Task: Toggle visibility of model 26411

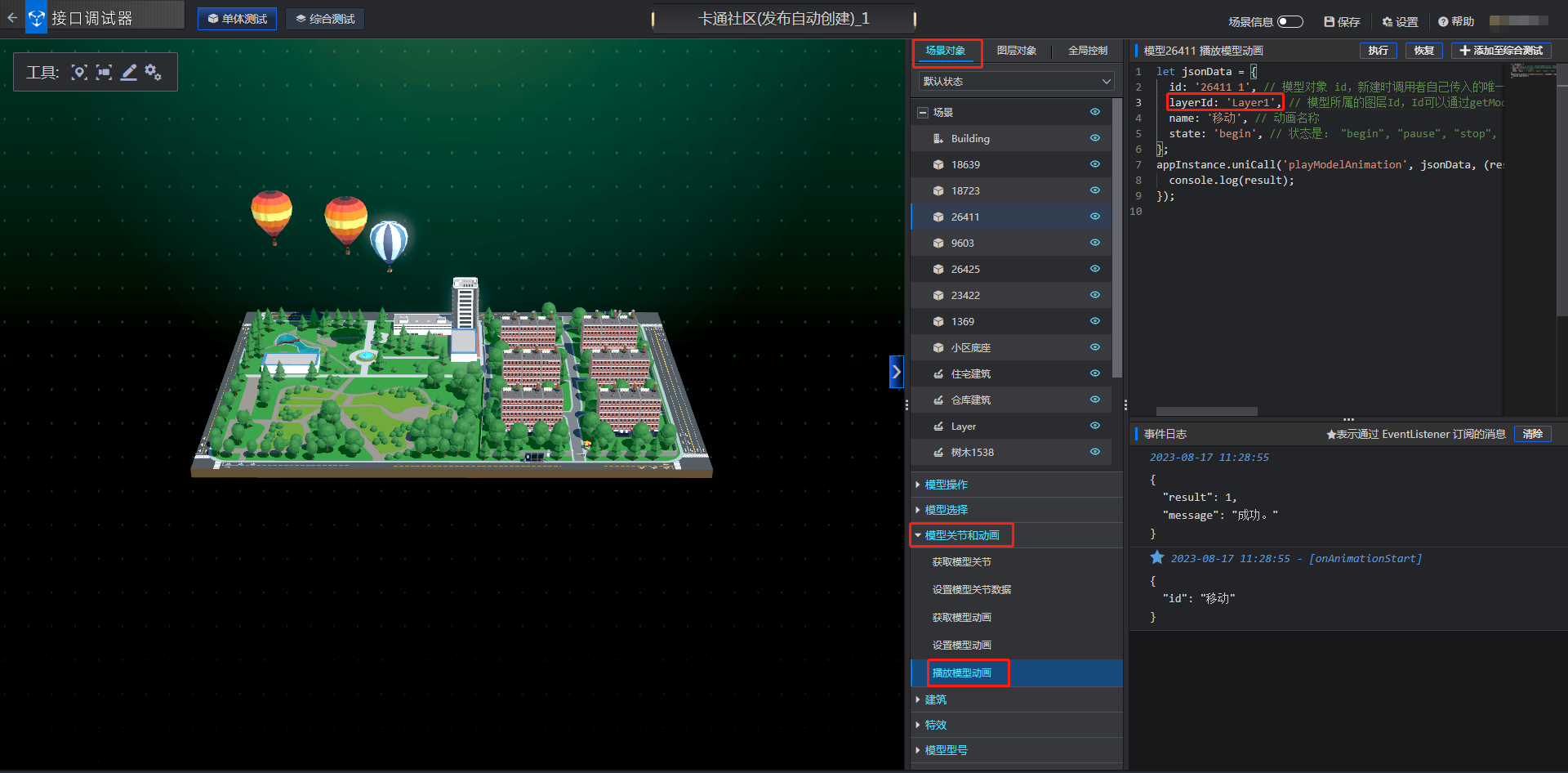Action: (x=1094, y=217)
